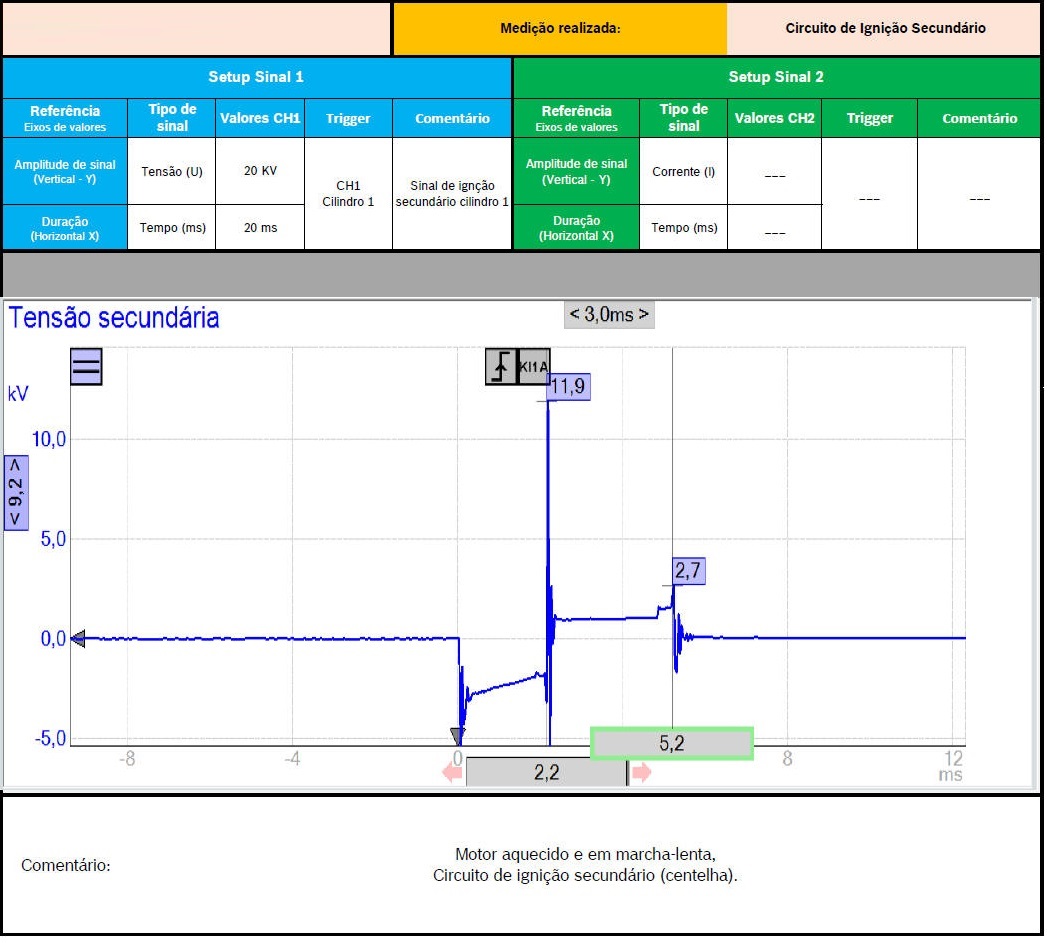The height and width of the screenshot is (943, 1047).
Task: Click the Tensão secundária graph title
Action: point(114,318)
